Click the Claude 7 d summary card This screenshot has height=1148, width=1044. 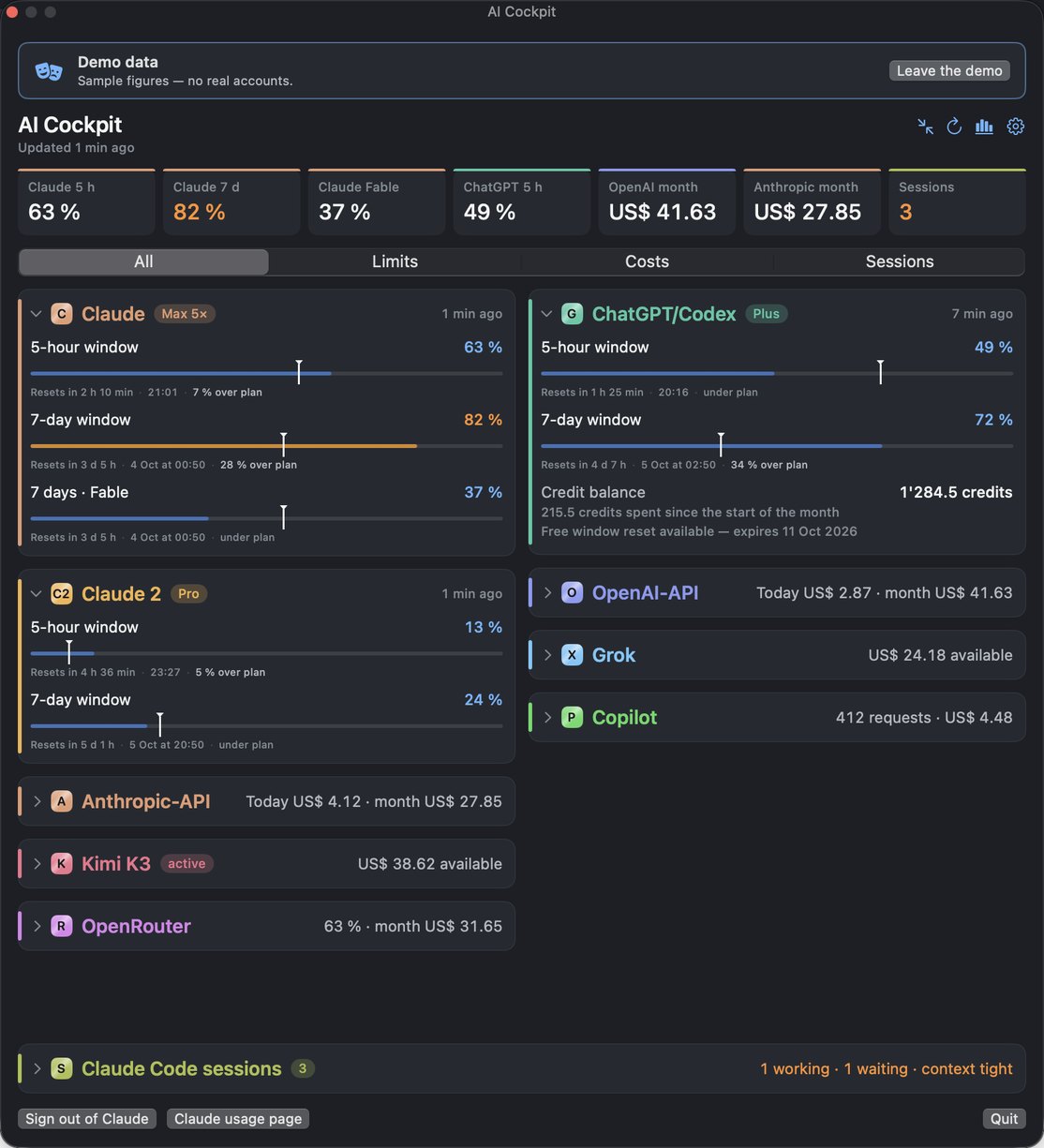[231, 201]
